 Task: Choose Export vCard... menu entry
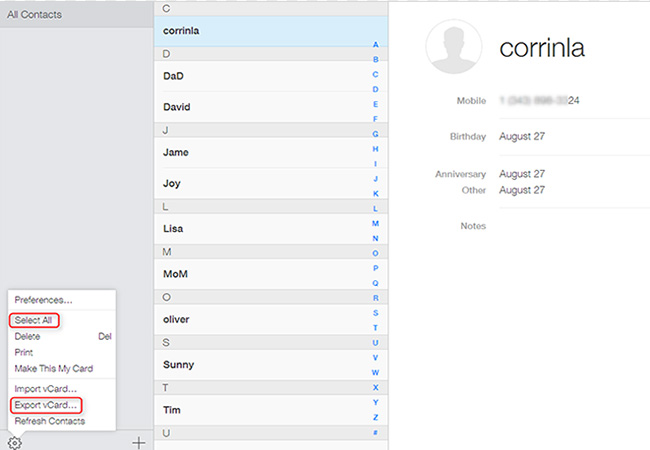click(x=46, y=405)
